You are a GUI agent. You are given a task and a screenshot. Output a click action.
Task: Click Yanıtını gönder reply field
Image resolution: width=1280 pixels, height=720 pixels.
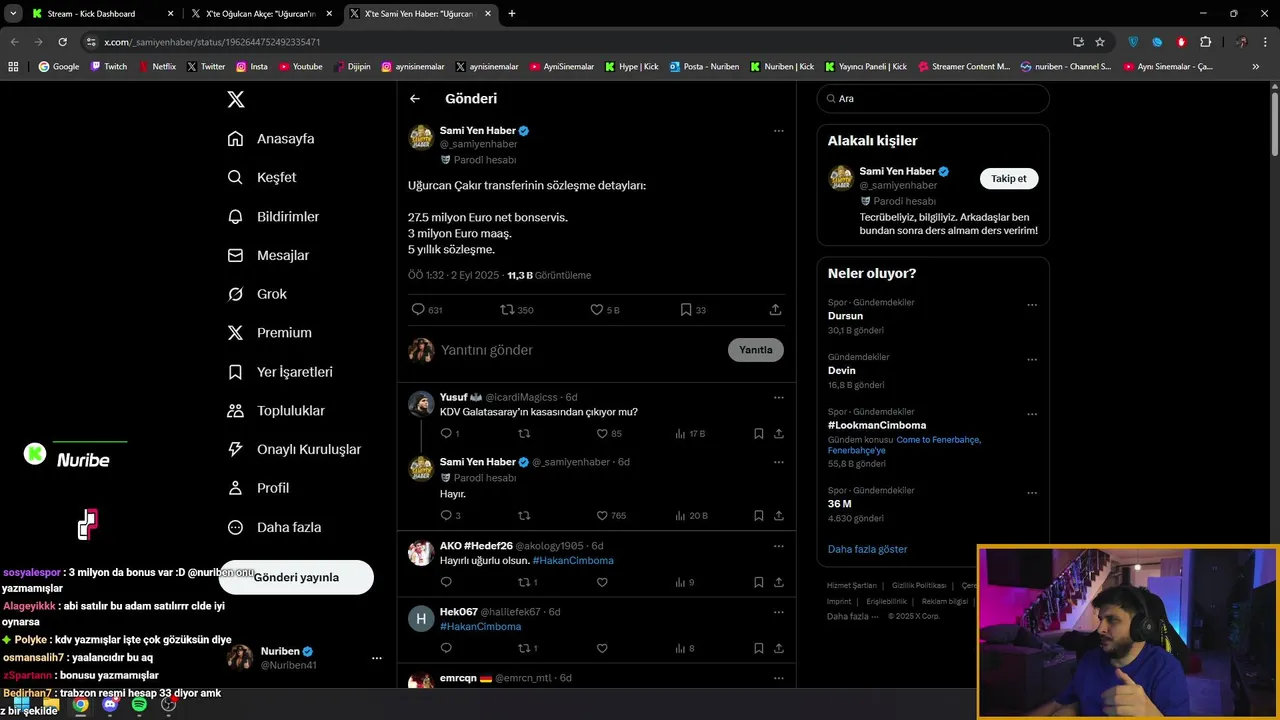[580, 350]
